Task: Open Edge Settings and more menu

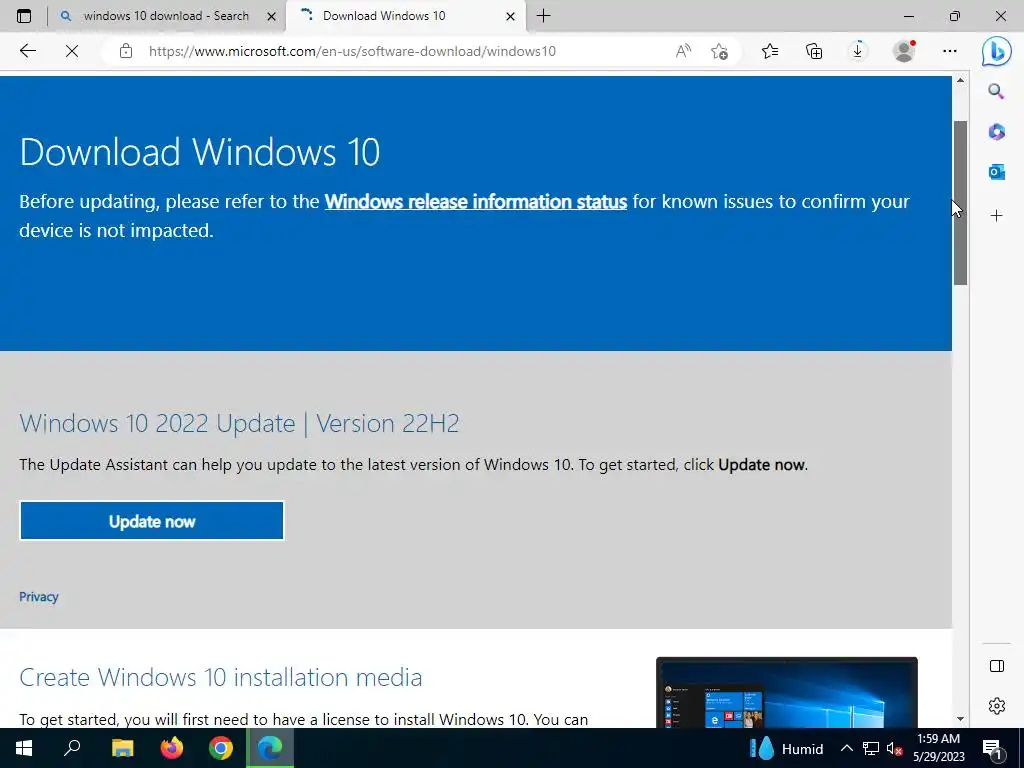Action: tap(950, 51)
